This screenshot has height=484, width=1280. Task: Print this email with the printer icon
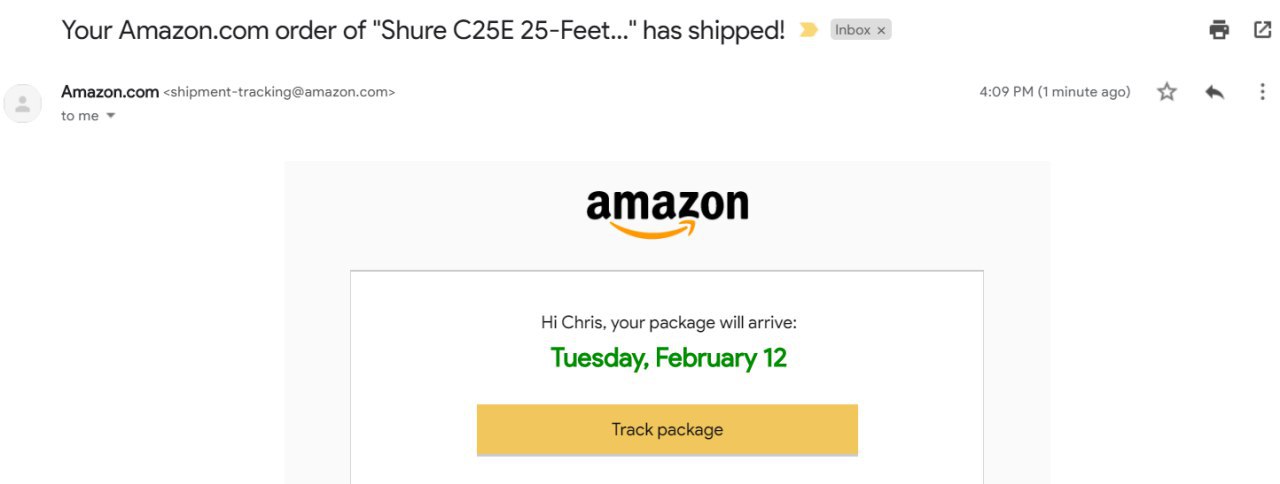(1219, 30)
